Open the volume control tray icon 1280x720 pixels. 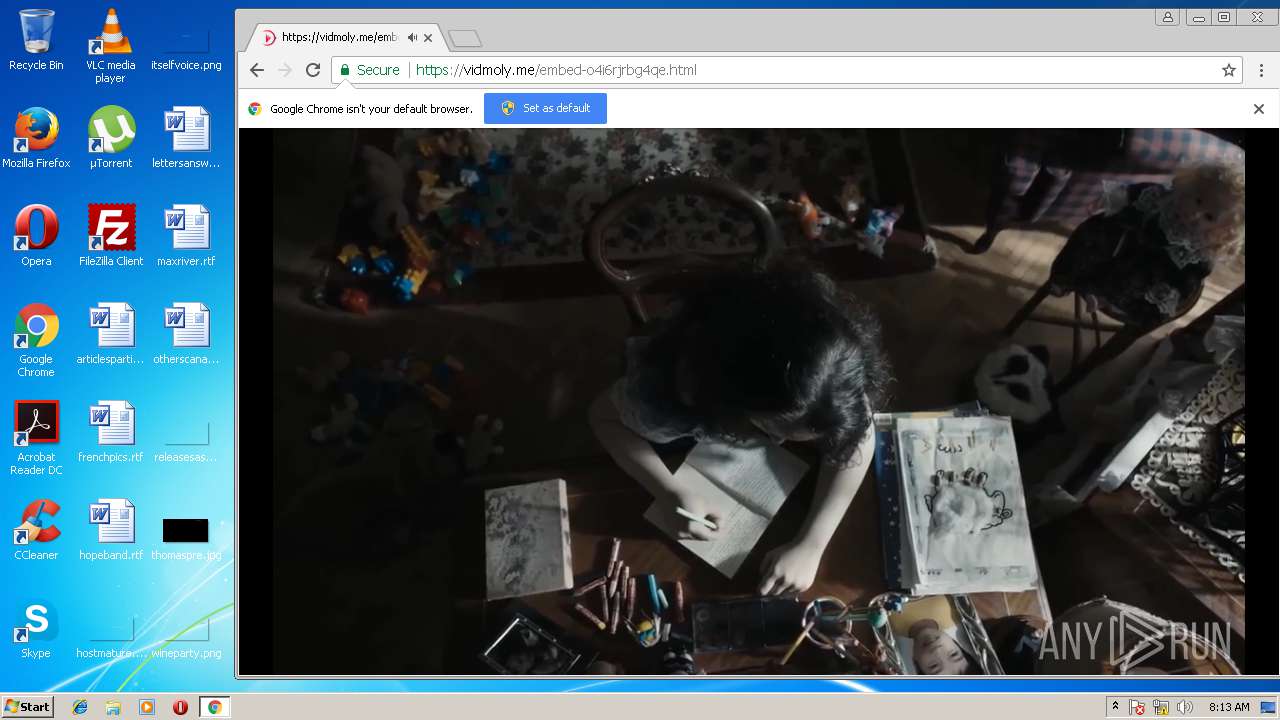pos(1185,707)
